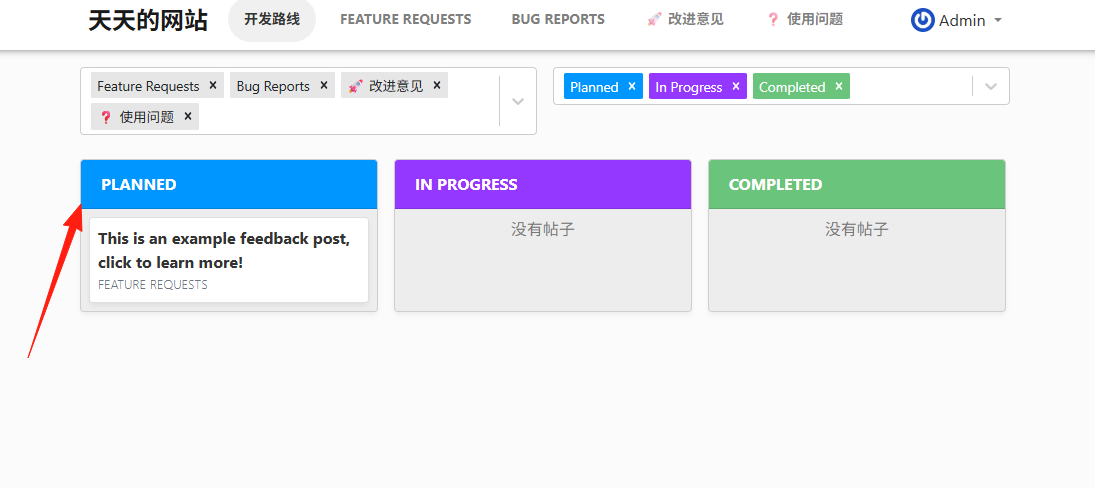Click FEATURE REQUESTS label on post card
Screen dimensions: 1095x488
[153, 285]
